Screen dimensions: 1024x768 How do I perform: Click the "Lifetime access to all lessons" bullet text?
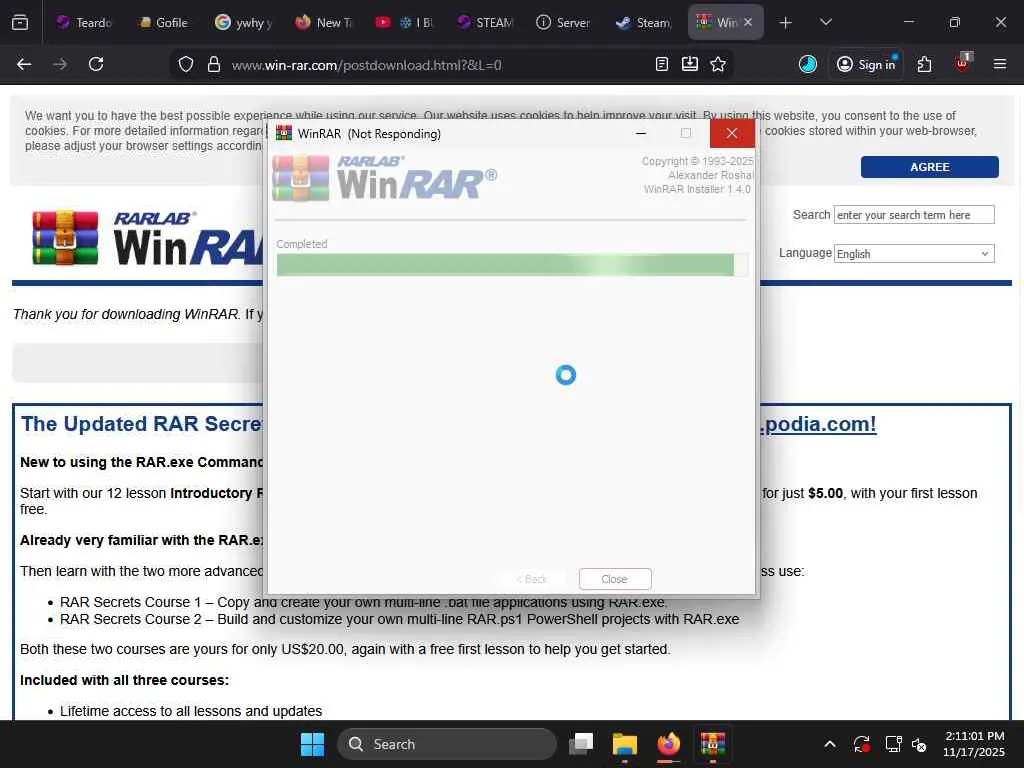tap(191, 711)
